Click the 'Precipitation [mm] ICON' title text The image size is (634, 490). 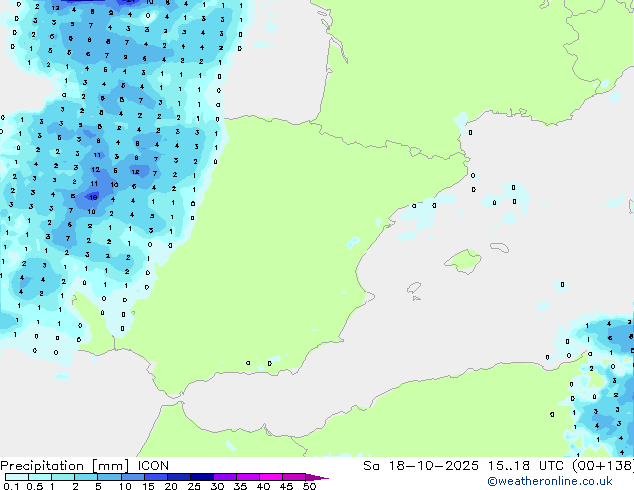[84, 466]
